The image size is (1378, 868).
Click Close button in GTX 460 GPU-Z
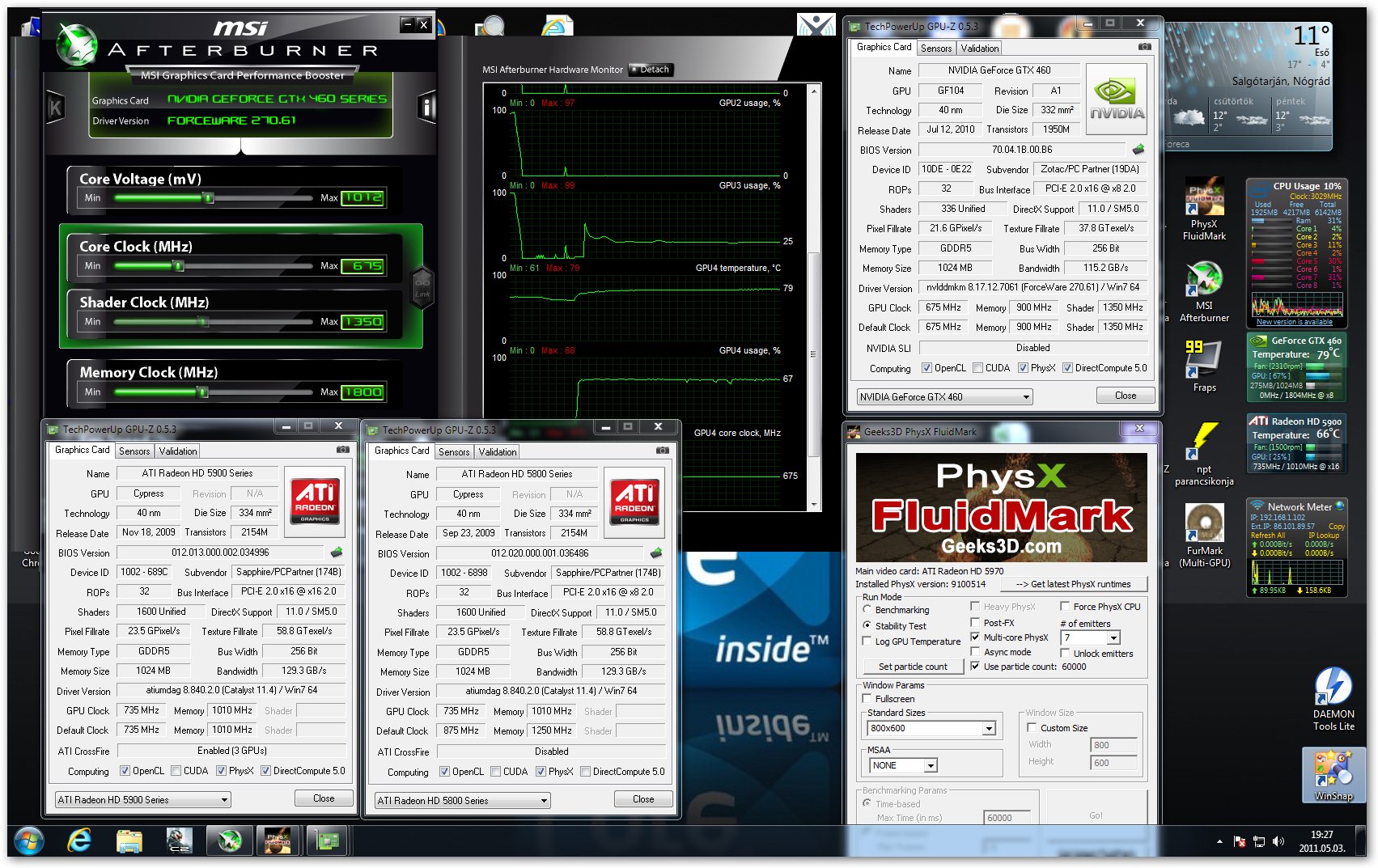click(1125, 396)
